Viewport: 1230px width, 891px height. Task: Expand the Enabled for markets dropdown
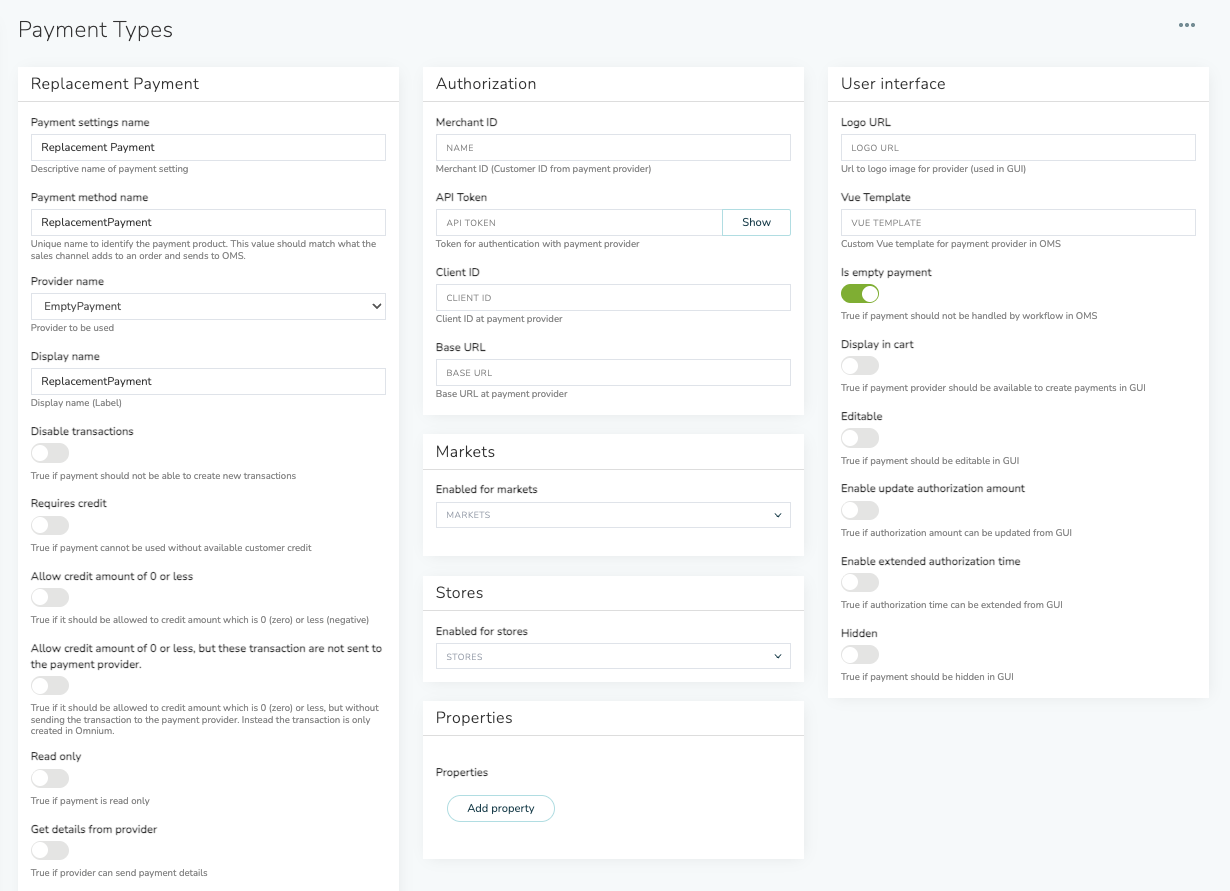(613, 515)
